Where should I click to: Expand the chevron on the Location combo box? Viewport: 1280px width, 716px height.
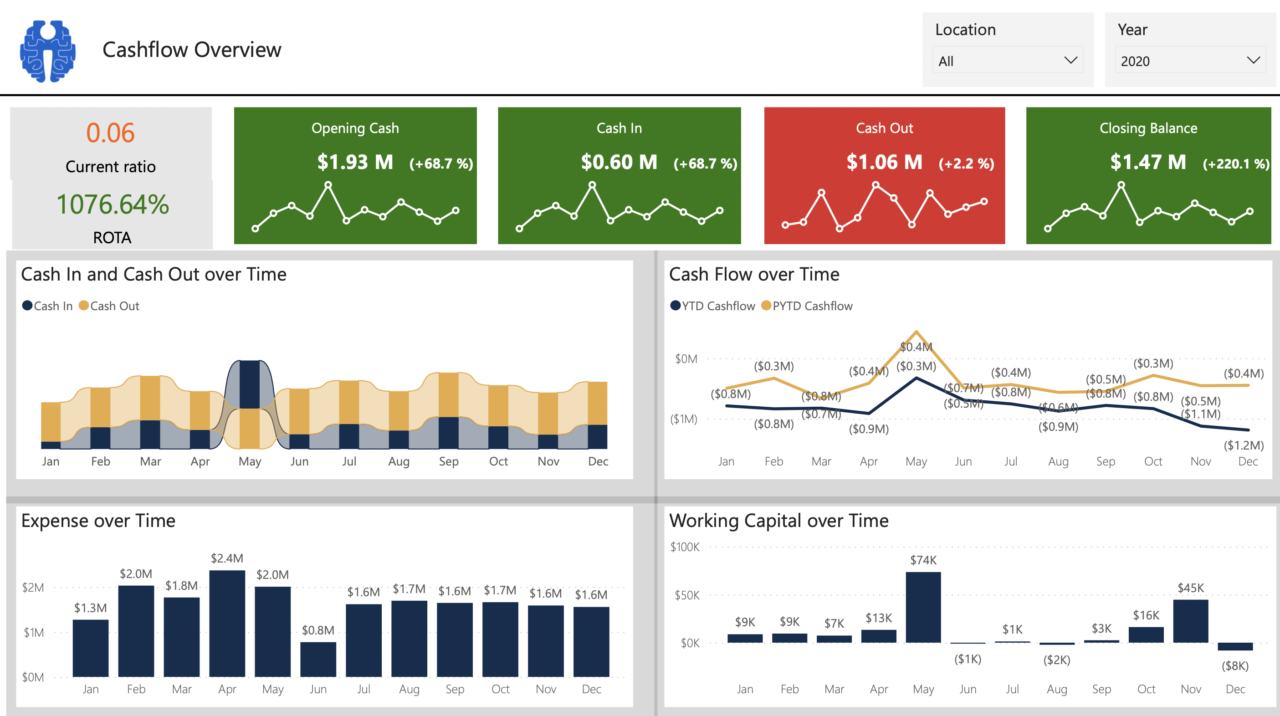pyautogui.click(x=1073, y=60)
